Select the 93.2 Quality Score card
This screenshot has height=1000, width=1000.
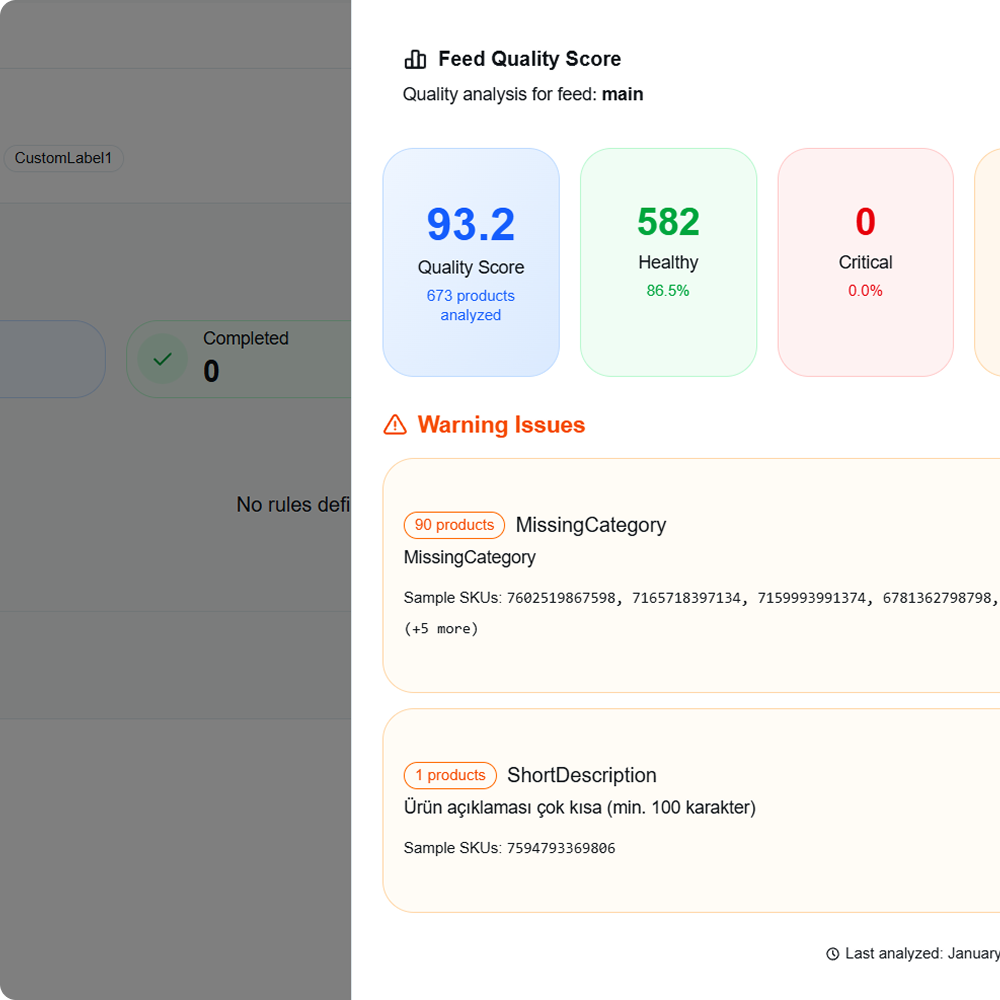(x=471, y=263)
